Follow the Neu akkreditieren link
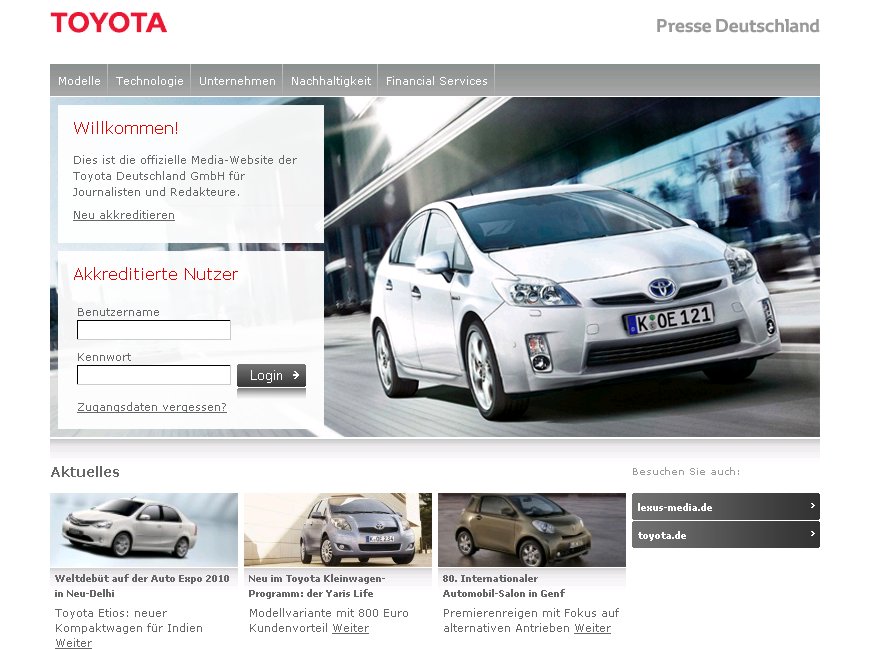 point(124,215)
